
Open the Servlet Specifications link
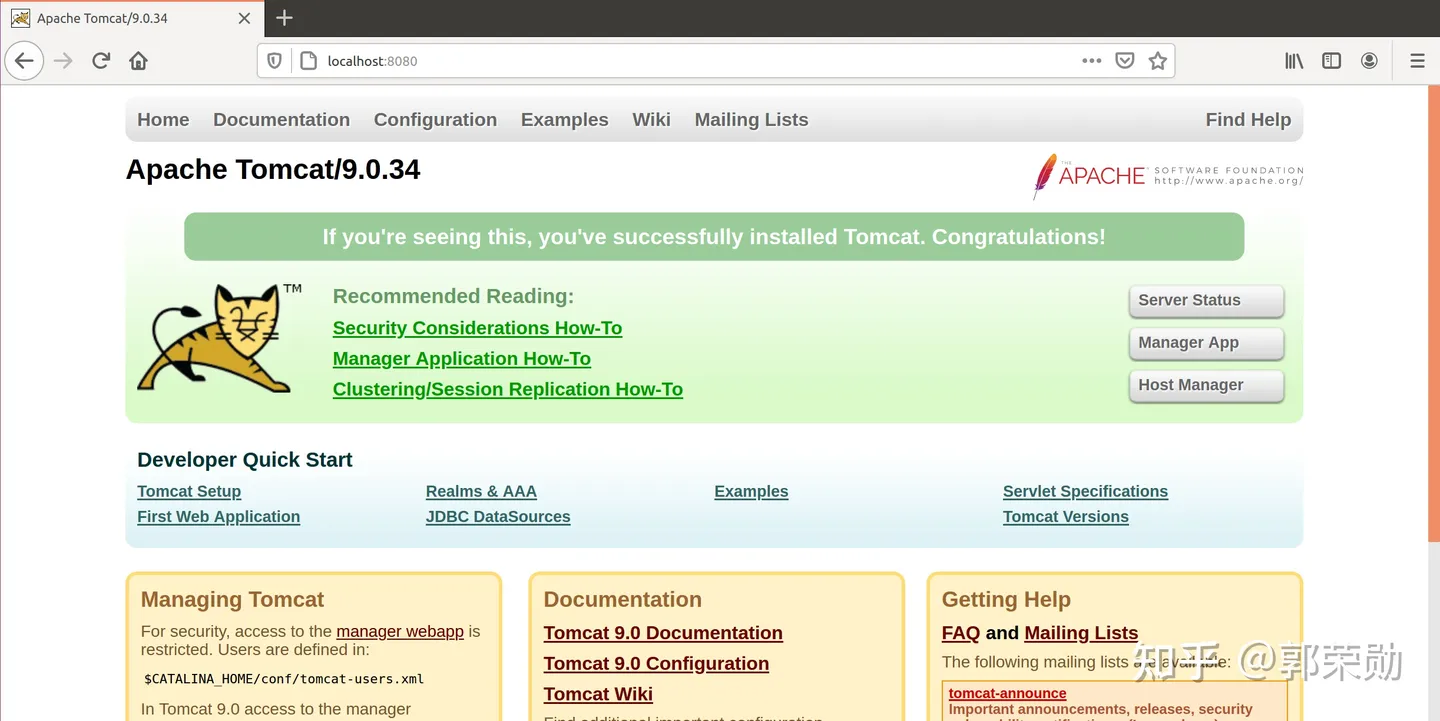[x=1085, y=492]
